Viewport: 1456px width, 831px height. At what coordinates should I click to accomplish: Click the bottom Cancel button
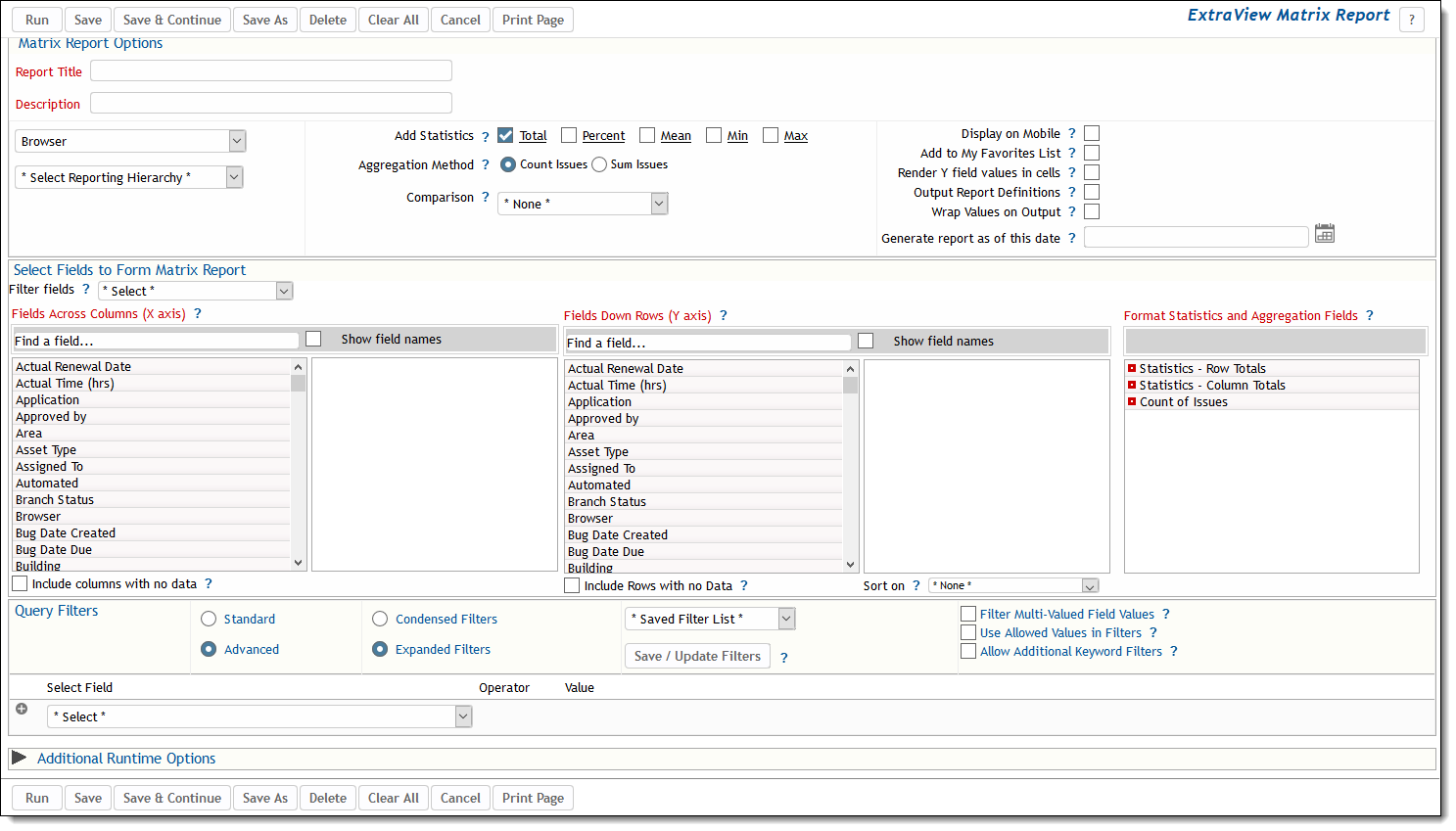pos(460,798)
